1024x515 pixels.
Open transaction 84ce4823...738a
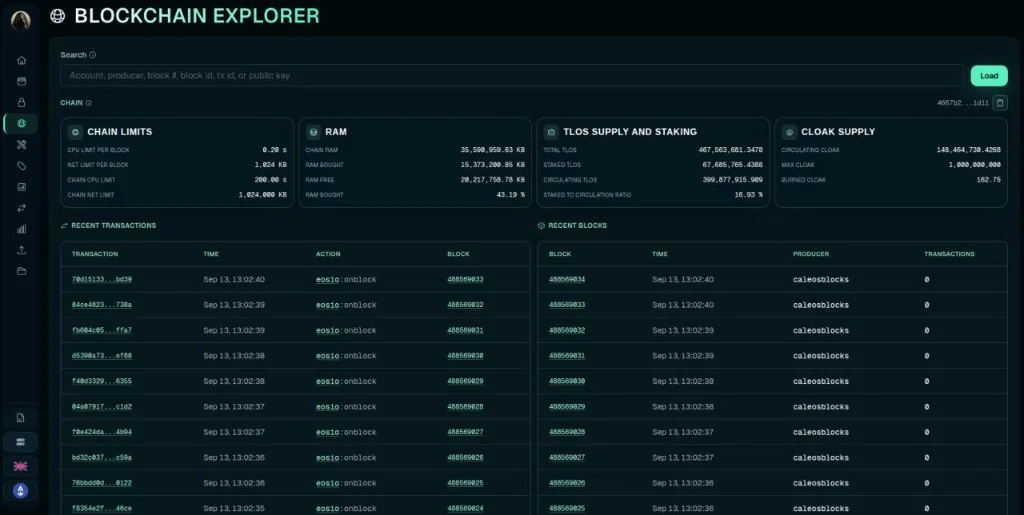click(x=102, y=305)
